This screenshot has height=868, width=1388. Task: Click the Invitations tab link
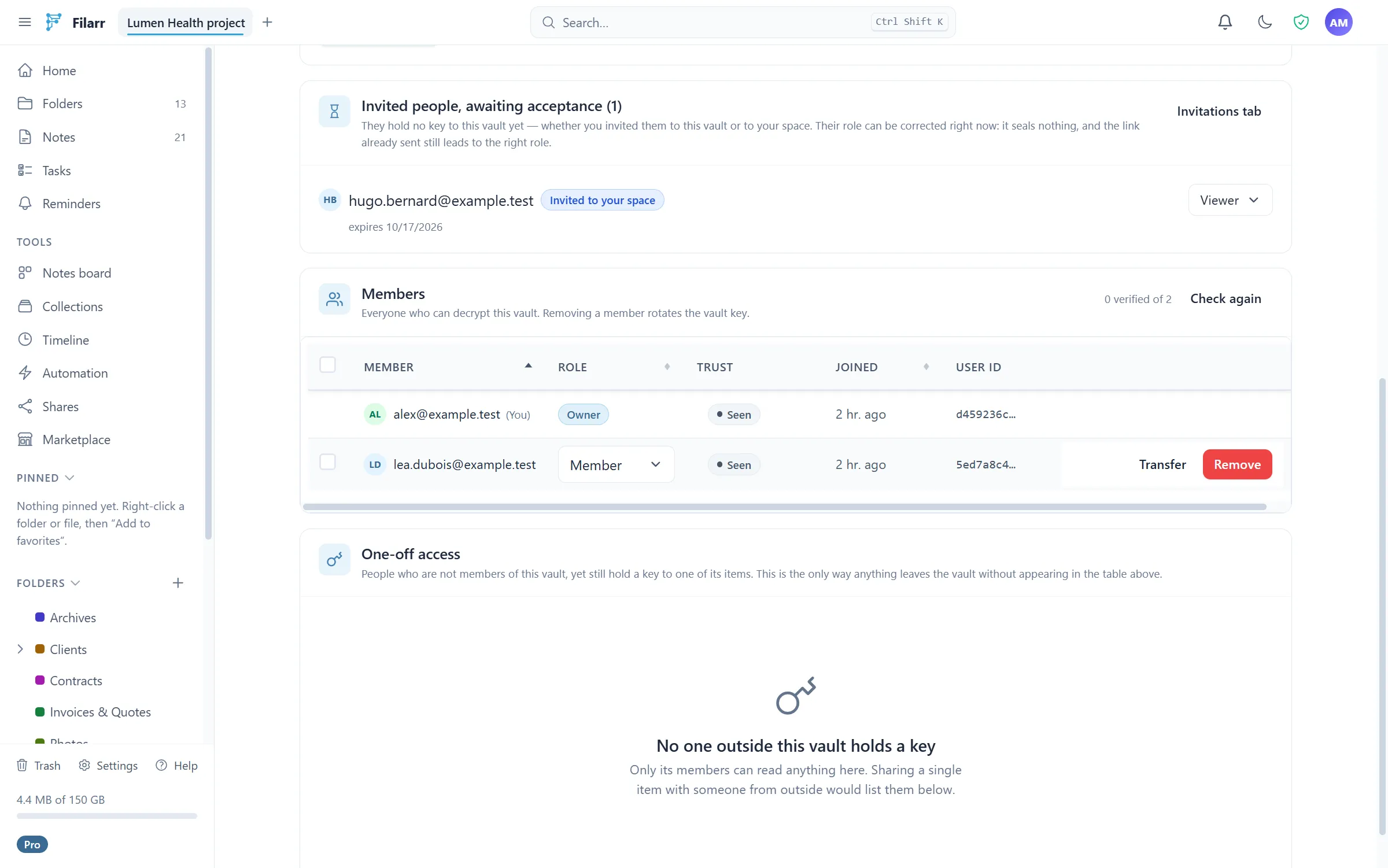(x=1219, y=111)
